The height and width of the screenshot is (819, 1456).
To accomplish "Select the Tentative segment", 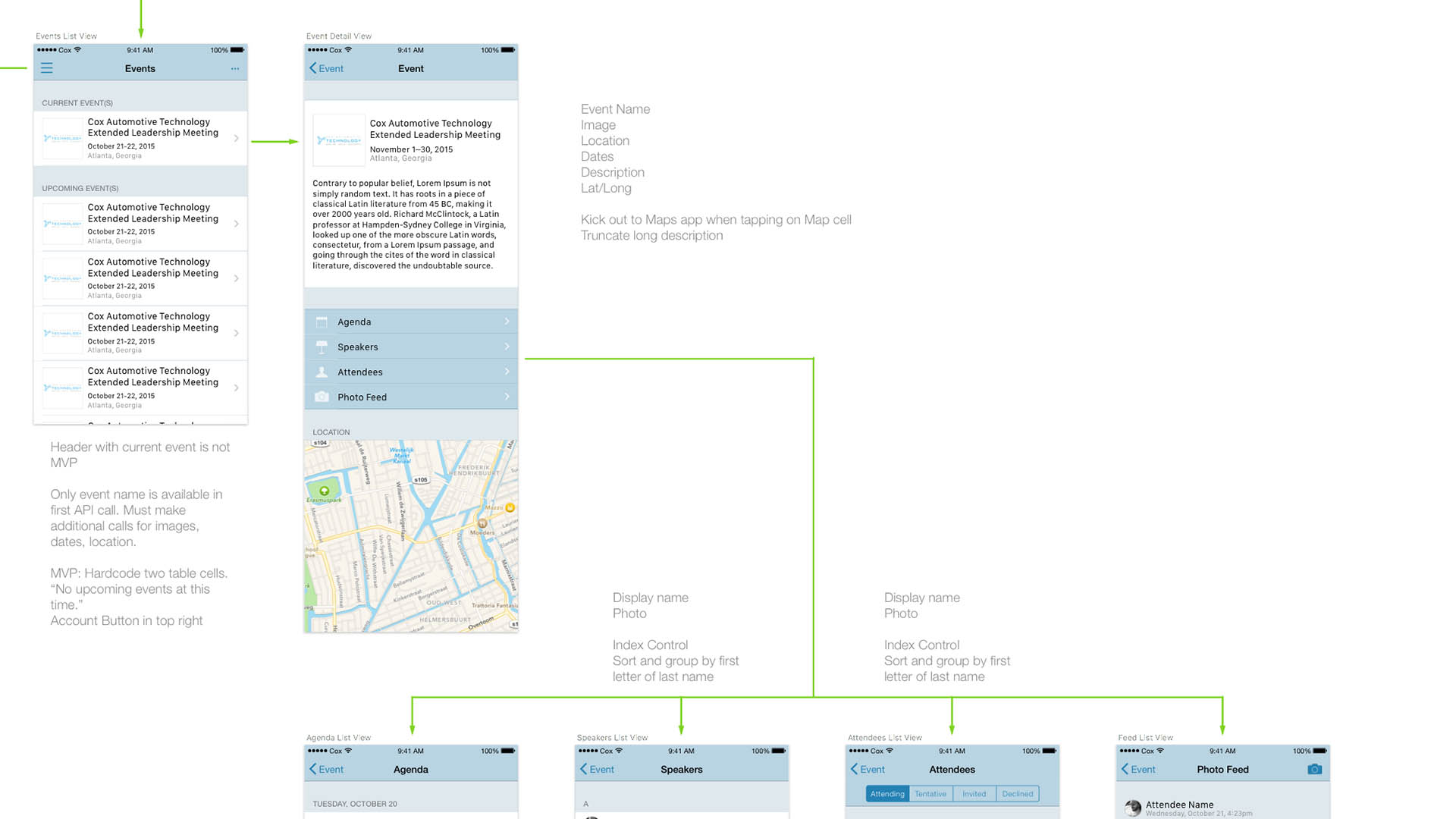I will (x=930, y=794).
